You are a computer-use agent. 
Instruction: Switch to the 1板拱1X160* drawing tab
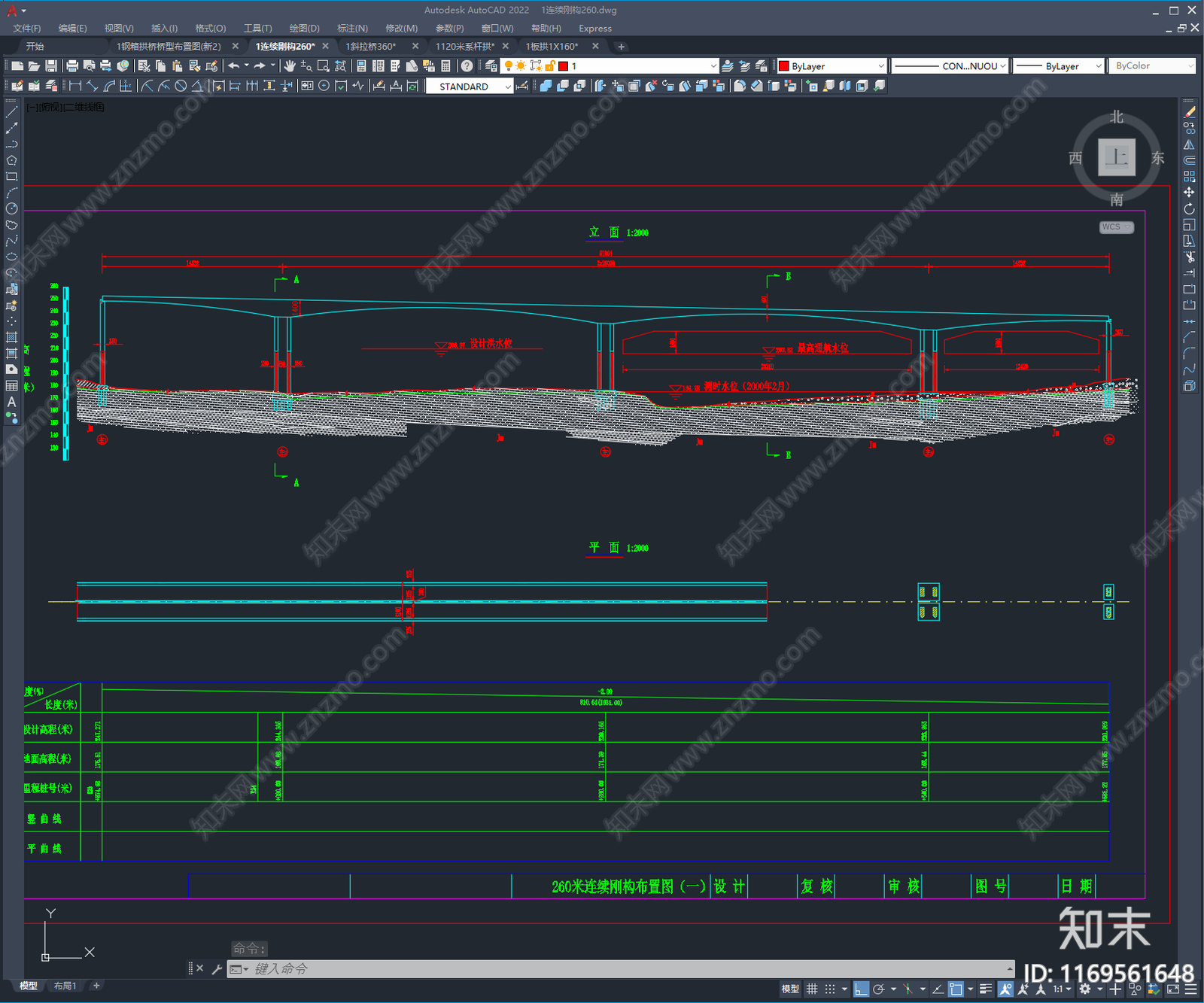click(x=552, y=47)
